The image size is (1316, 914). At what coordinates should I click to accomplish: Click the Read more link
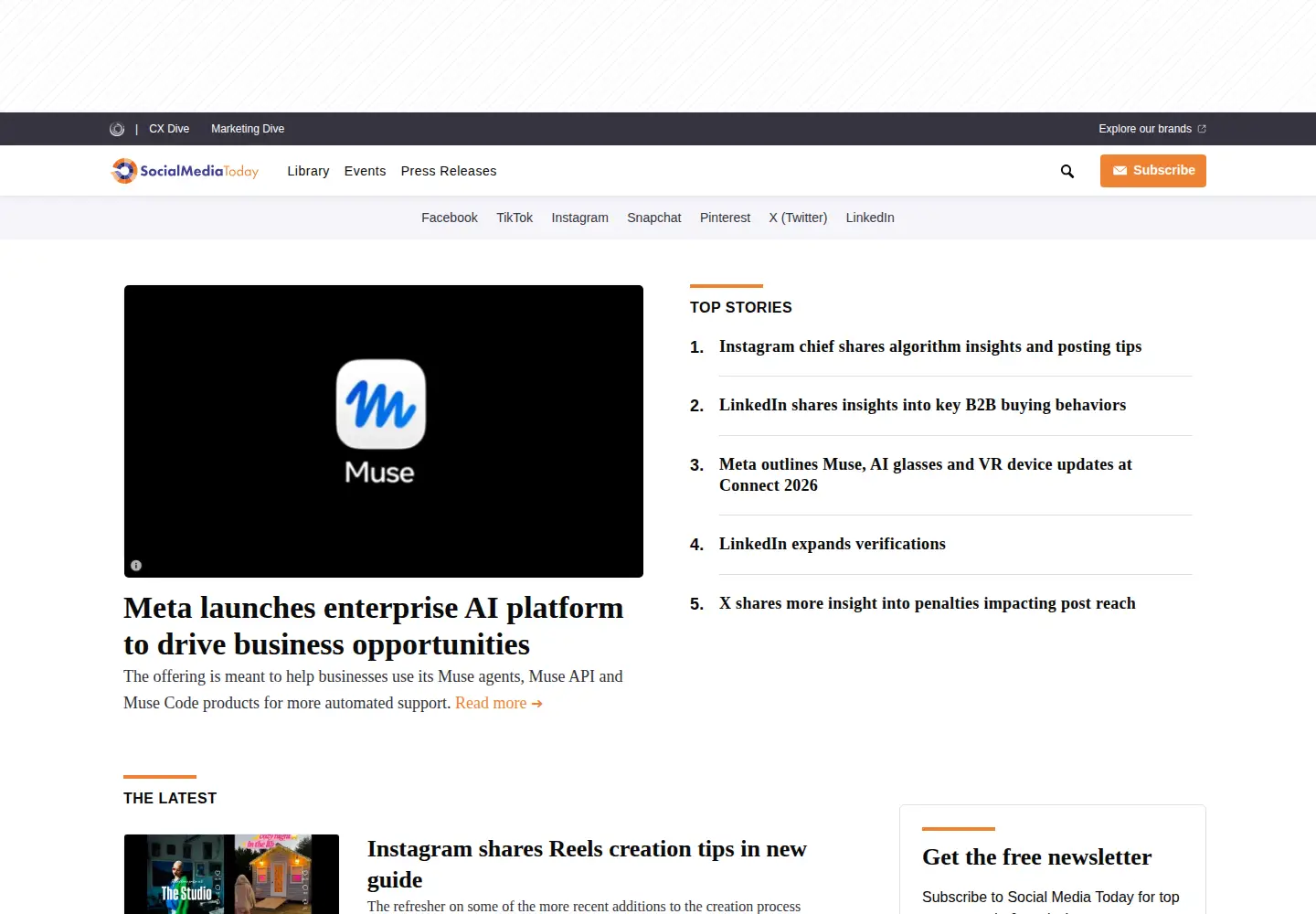pos(499,703)
